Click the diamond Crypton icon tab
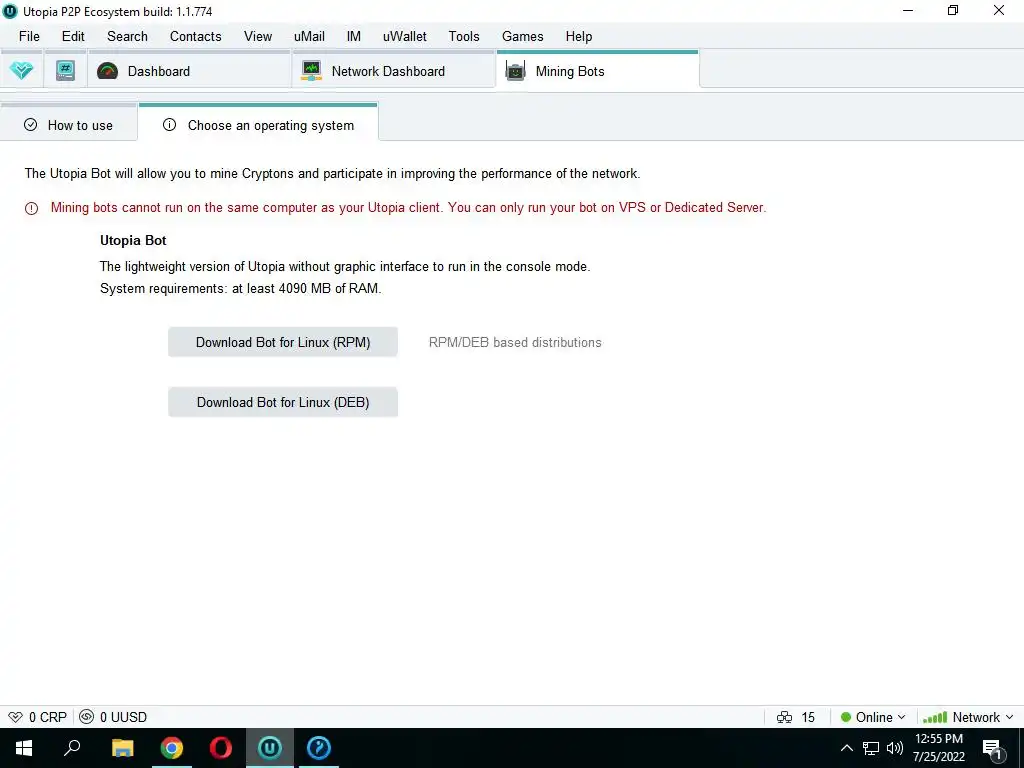 point(22,70)
